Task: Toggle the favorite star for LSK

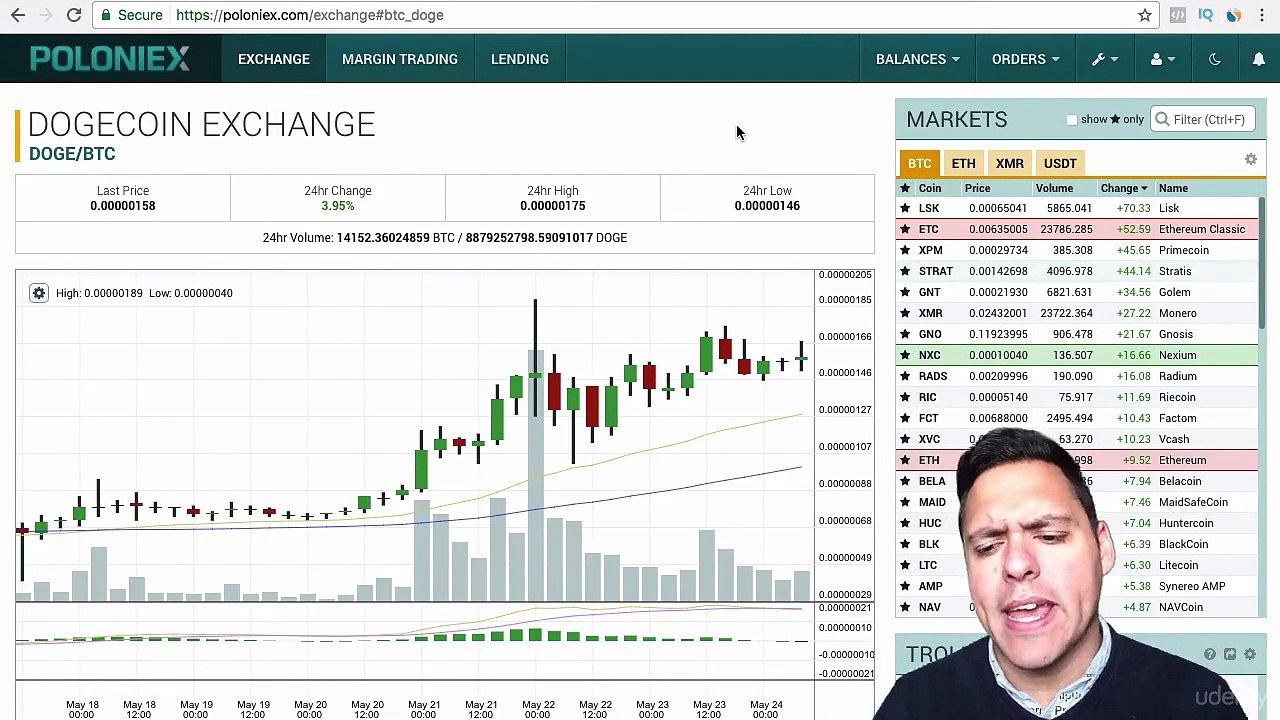Action: (905, 208)
